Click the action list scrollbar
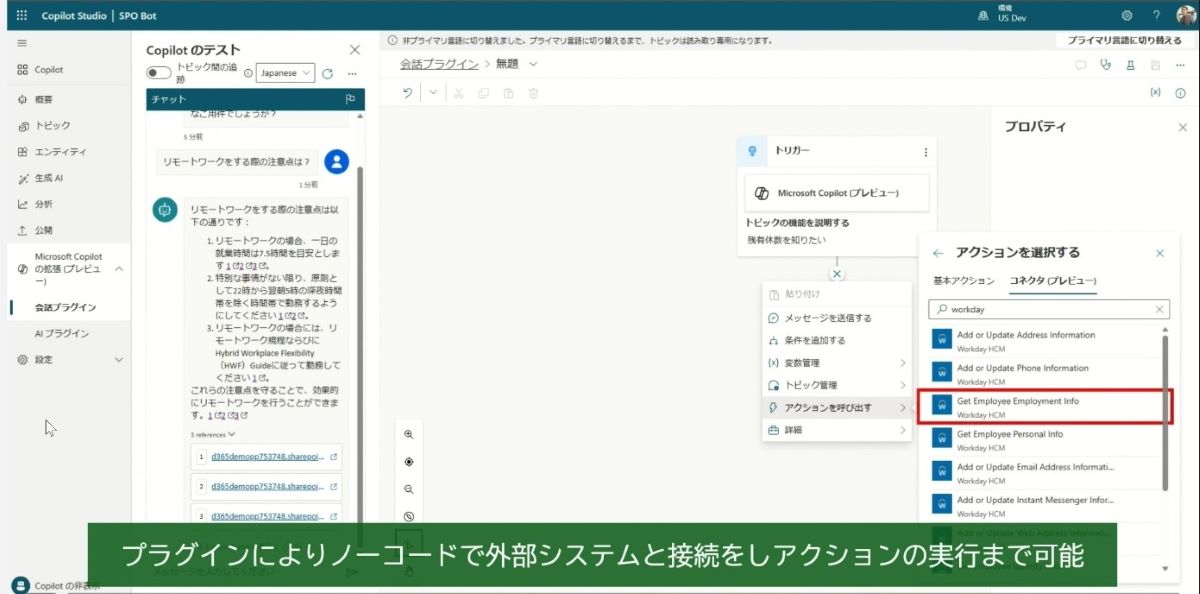 click(x=1165, y=414)
